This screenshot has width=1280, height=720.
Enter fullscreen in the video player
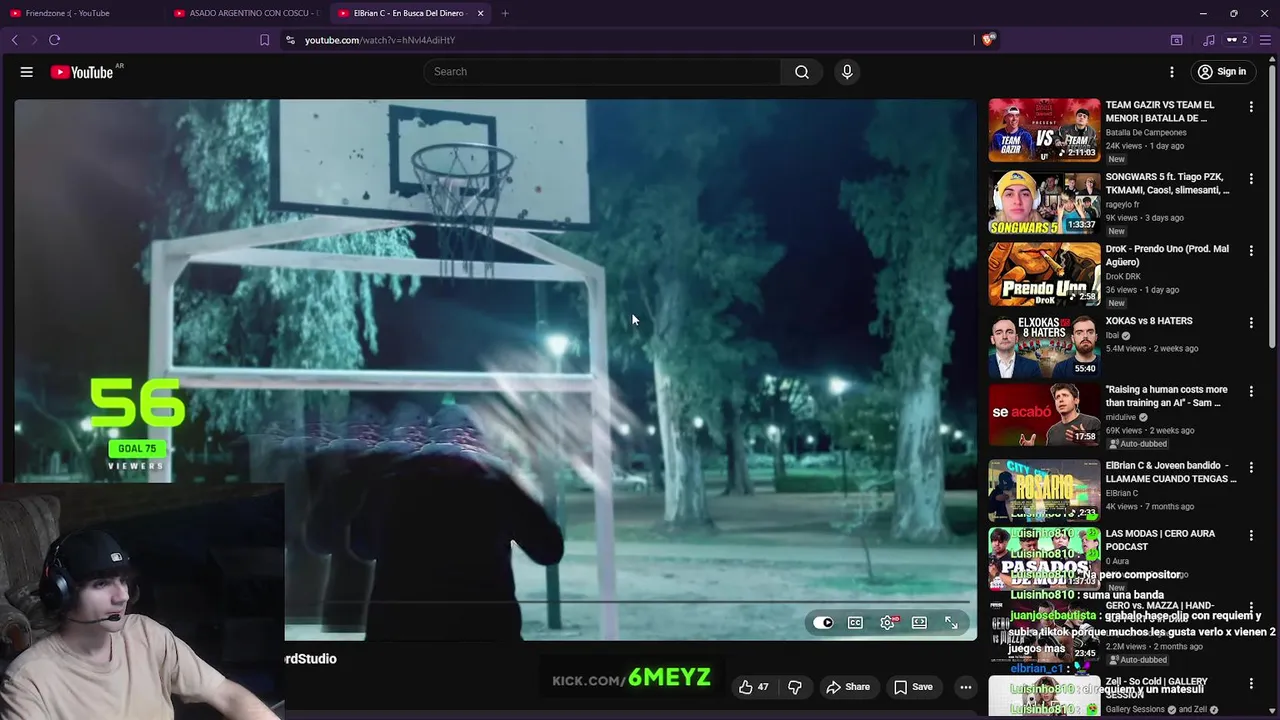[951, 622]
